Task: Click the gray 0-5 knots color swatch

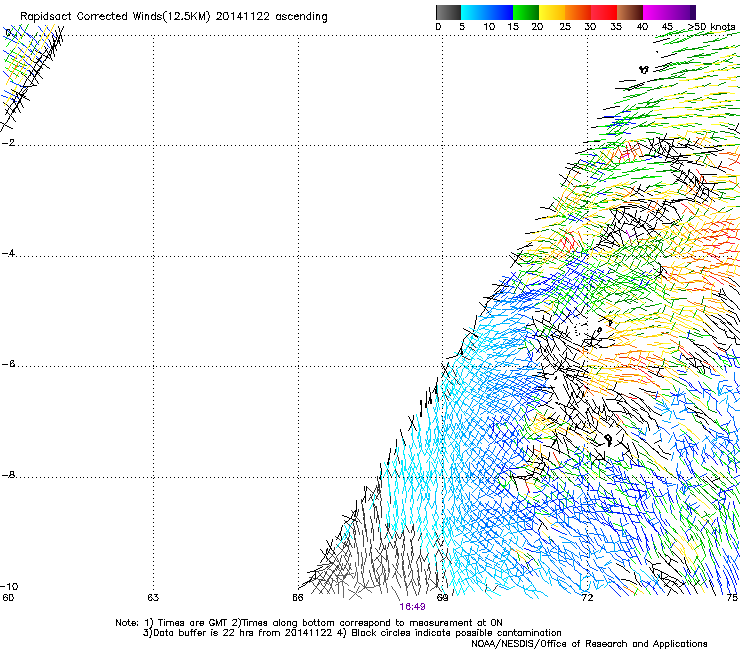Action: point(448,12)
